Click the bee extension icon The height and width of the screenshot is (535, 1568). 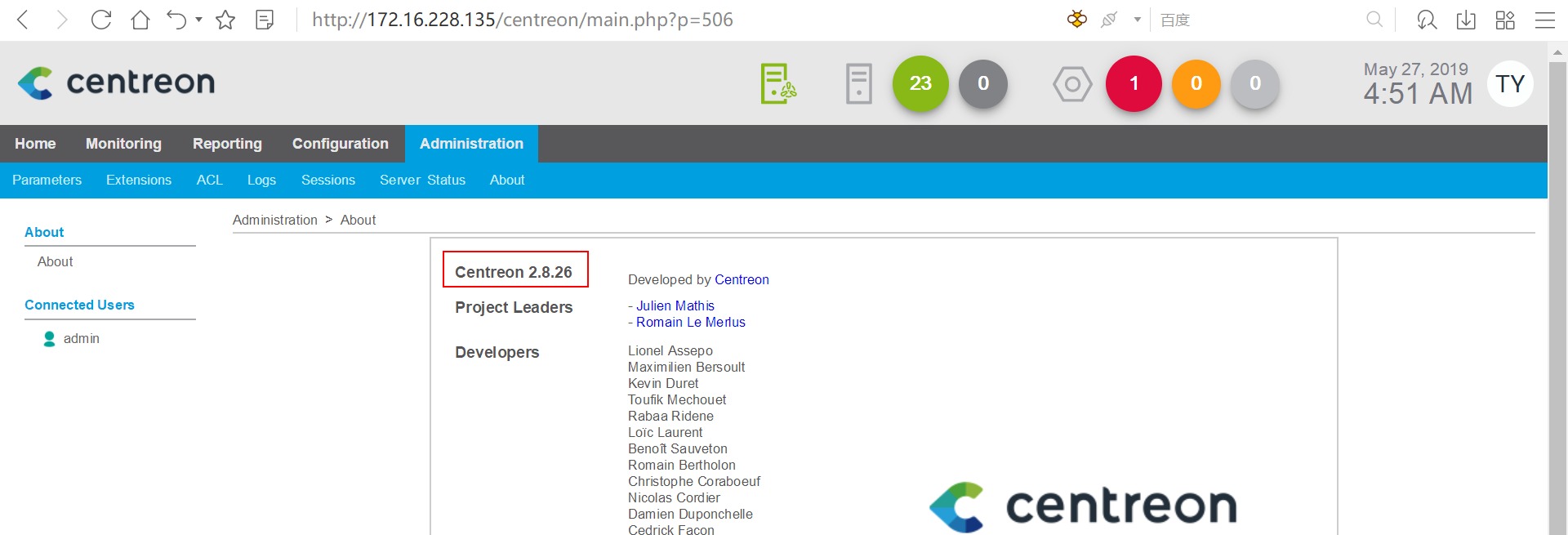click(1077, 19)
